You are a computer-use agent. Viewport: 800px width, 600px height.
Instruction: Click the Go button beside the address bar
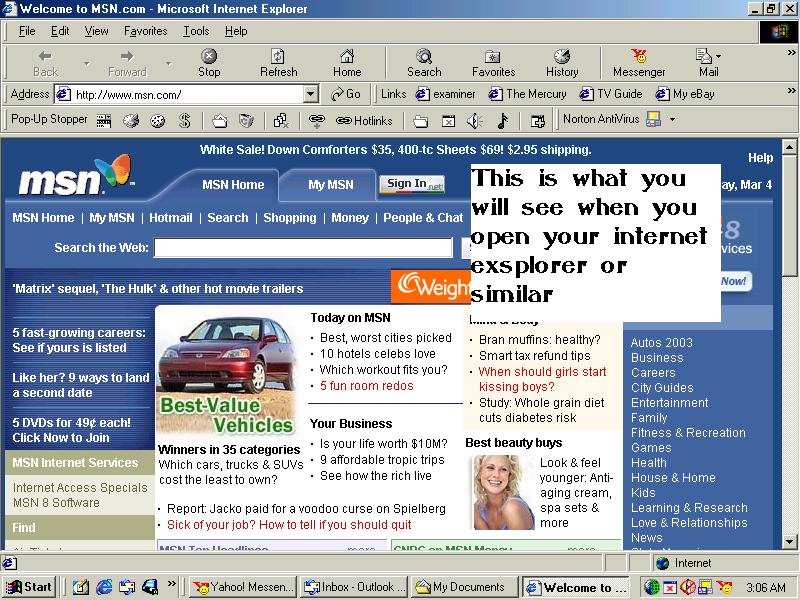click(346, 94)
